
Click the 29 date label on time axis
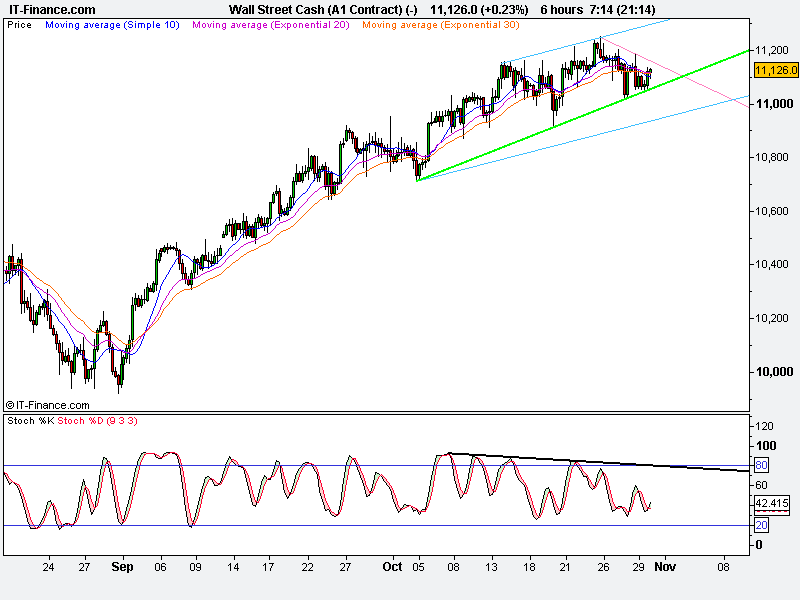[639, 567]
